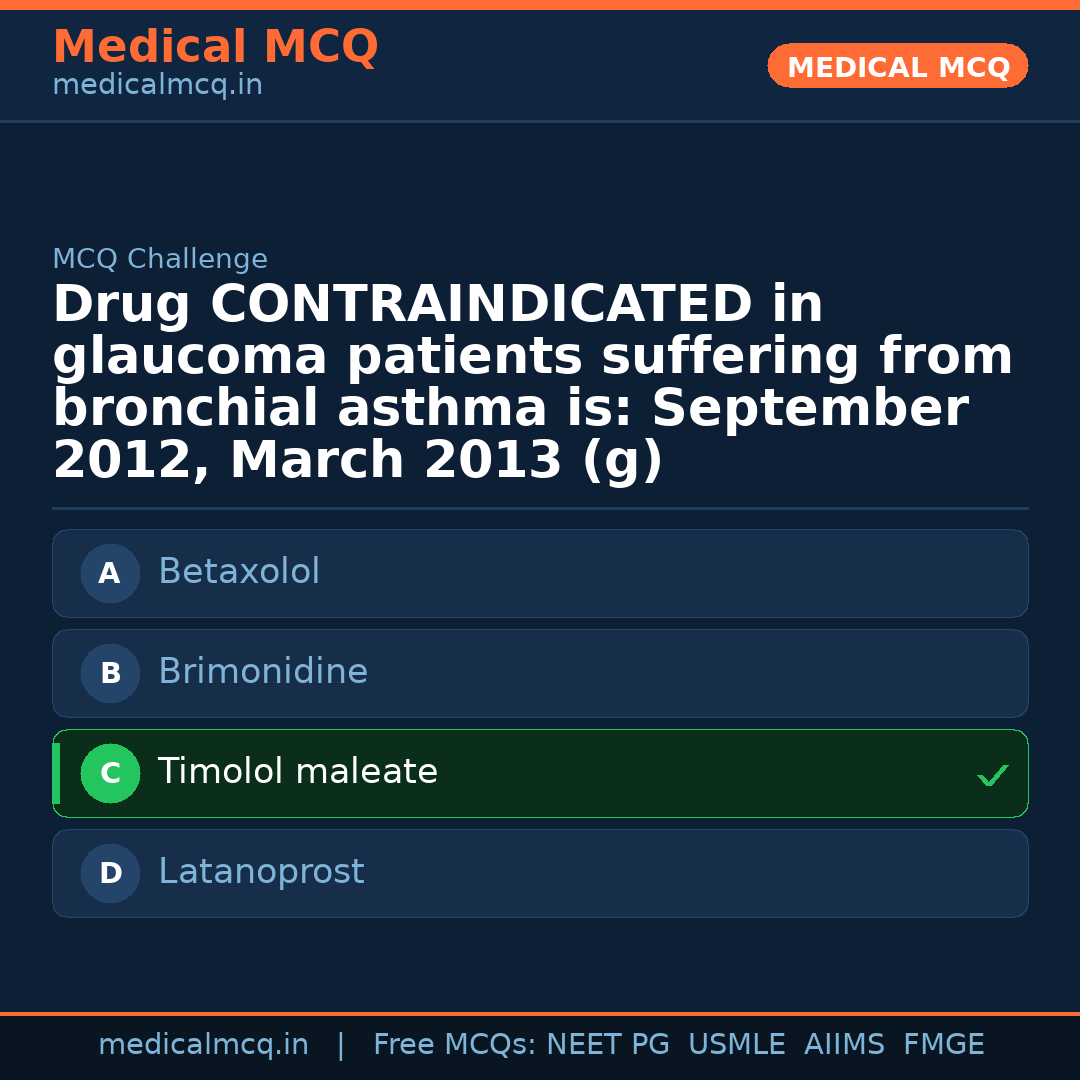This screenshot has height=1080, width=1080.
Task: Pick the Timolol maleate answer text
Action: (x=298, y=772)
